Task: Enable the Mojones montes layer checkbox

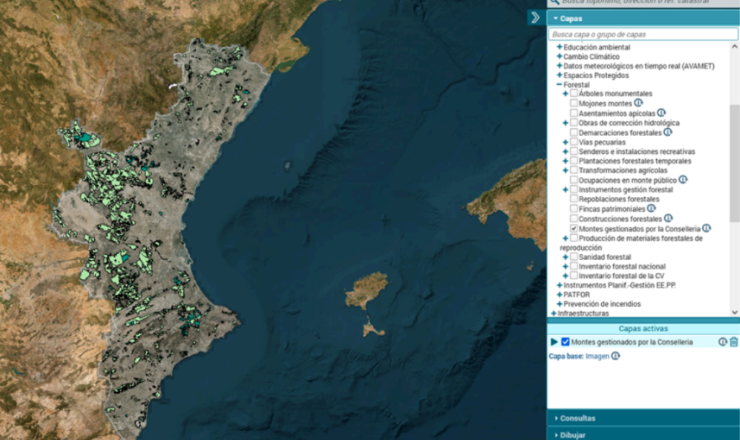Action: pos(574,103)
